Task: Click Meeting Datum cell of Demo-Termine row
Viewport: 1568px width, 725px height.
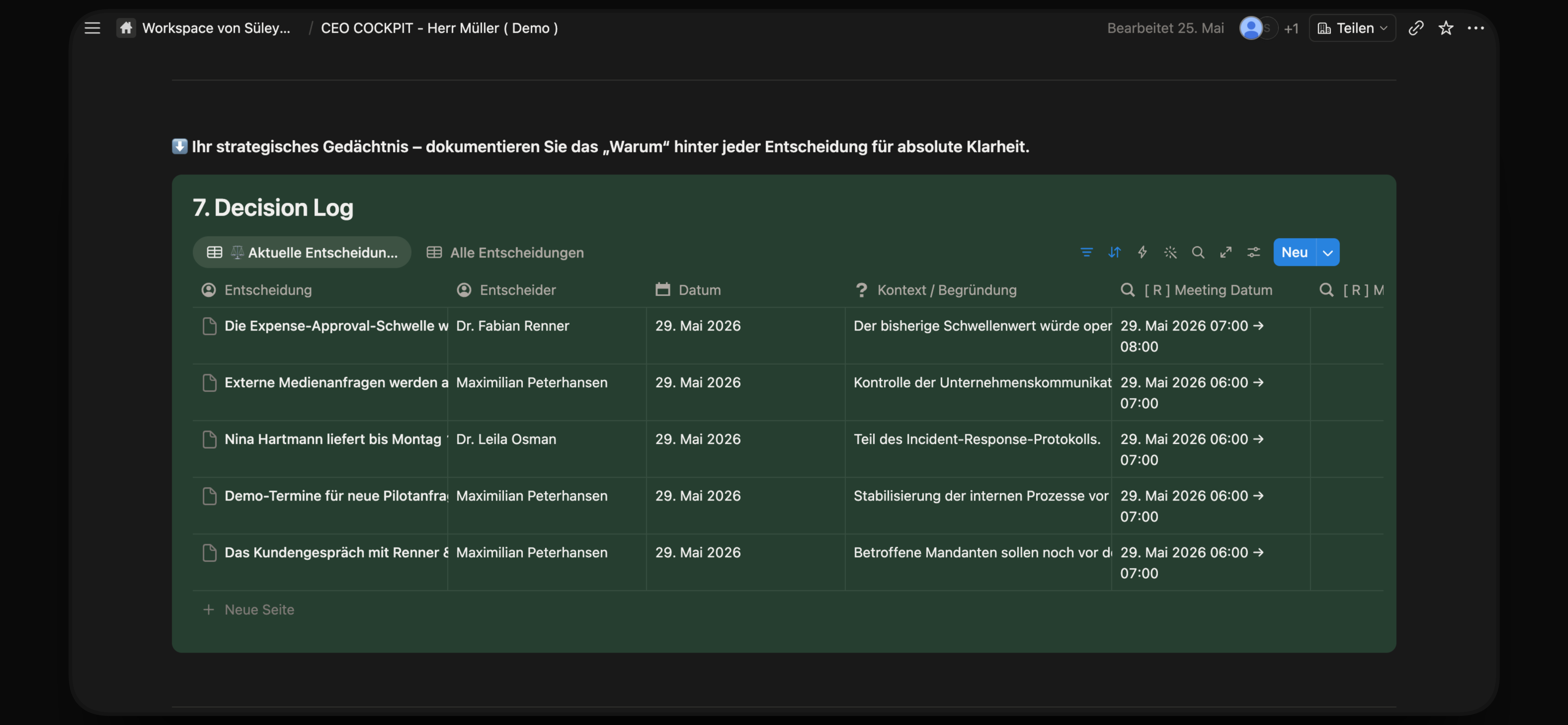Action: pyautogui.click(x=1211, y=505)
